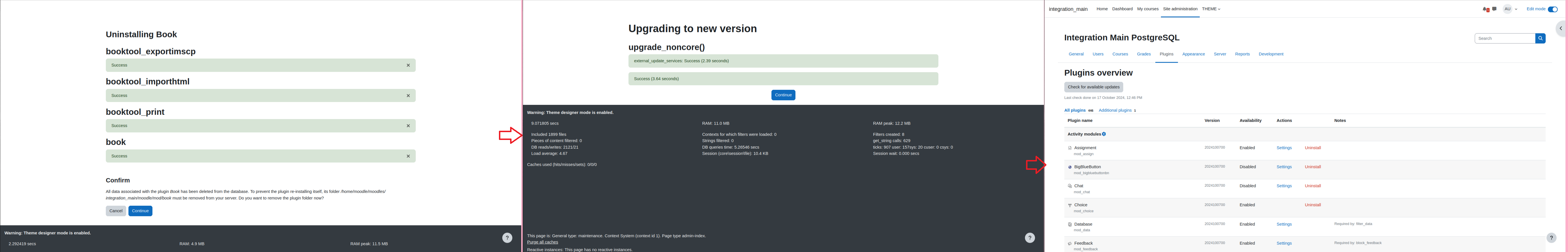The image size is (1568, 252).
Task: Click the 'Availability' column header
Action: point(1250,121)
